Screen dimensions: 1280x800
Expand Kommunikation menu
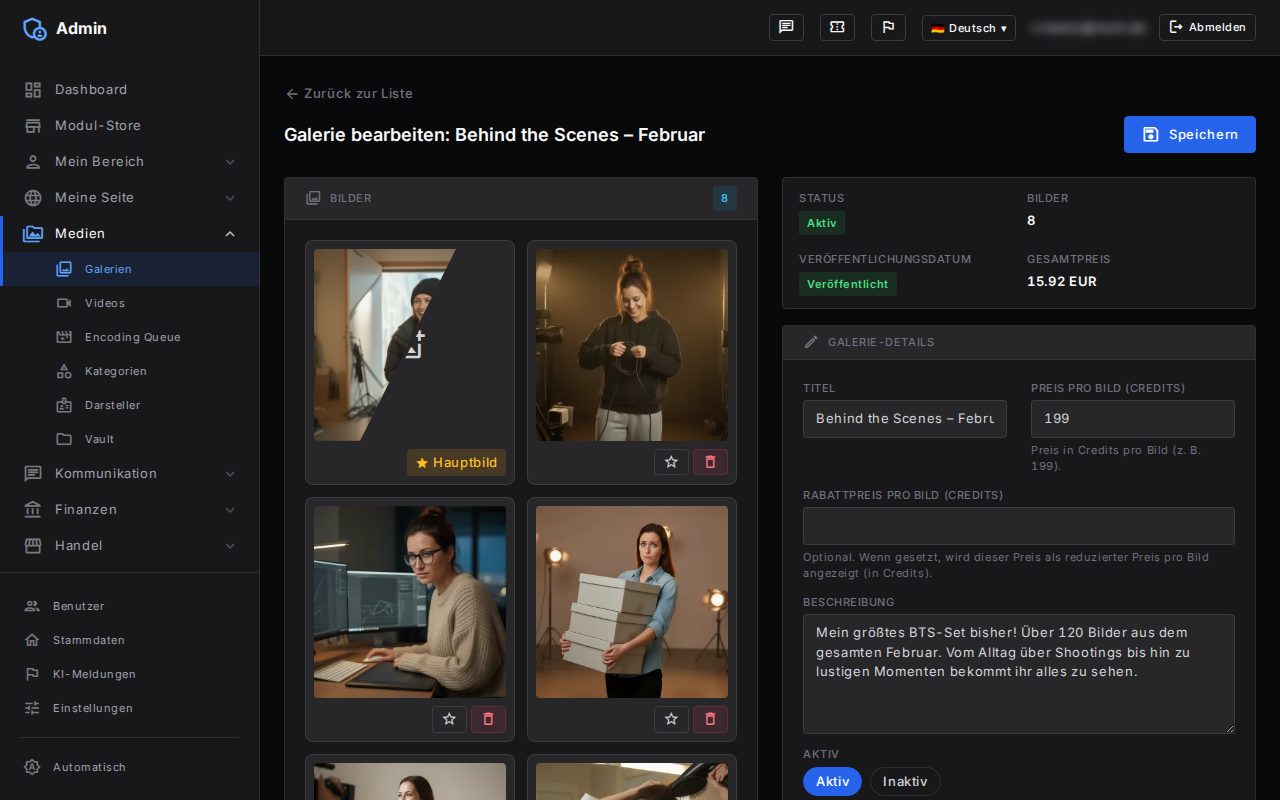coord(130,473)
